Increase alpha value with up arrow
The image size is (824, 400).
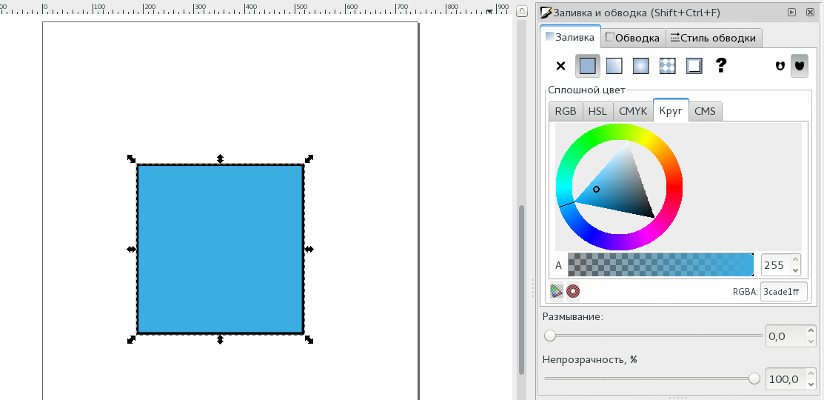pos(795,259)
